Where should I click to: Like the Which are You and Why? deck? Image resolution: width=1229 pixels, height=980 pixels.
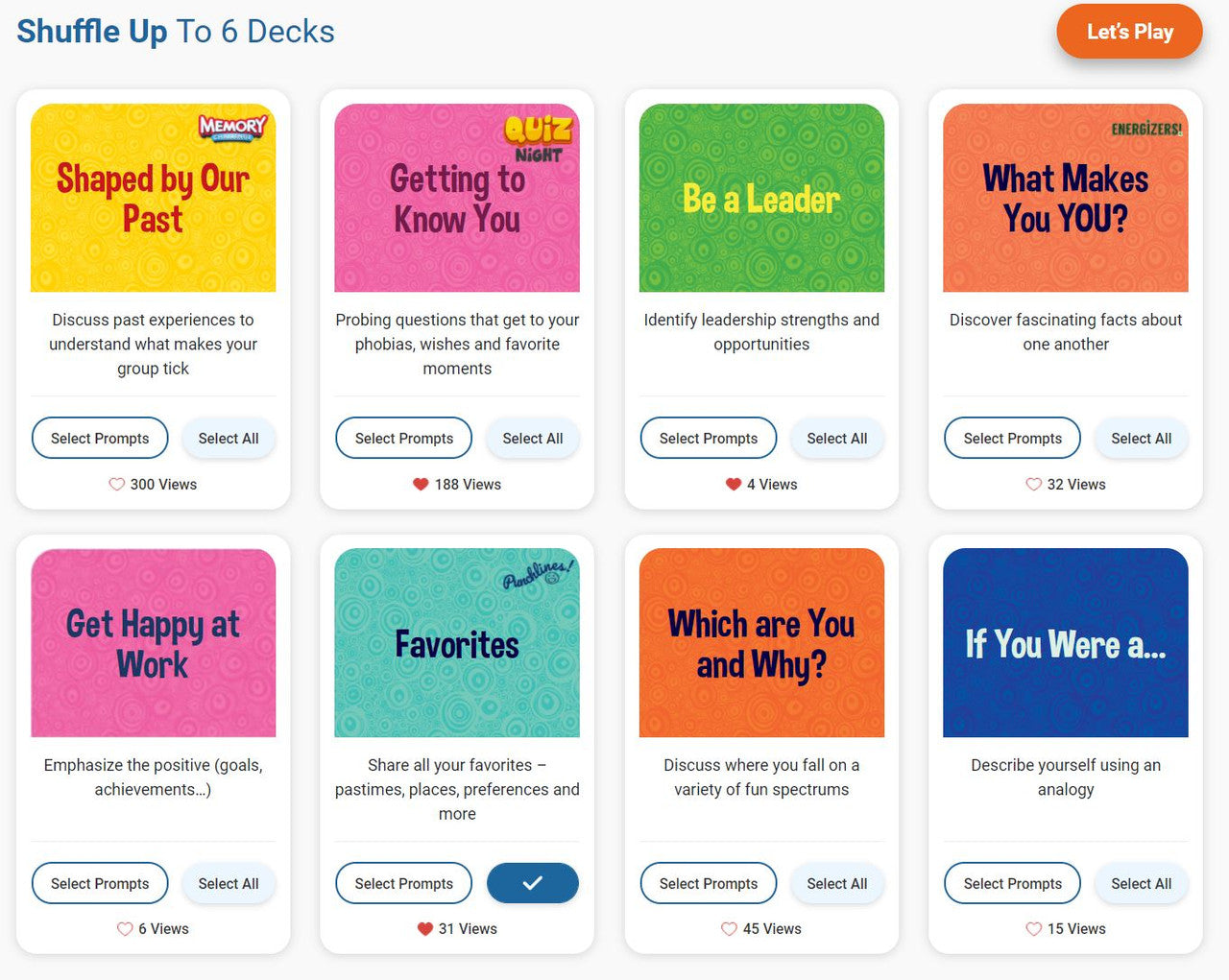click(730, 929)
